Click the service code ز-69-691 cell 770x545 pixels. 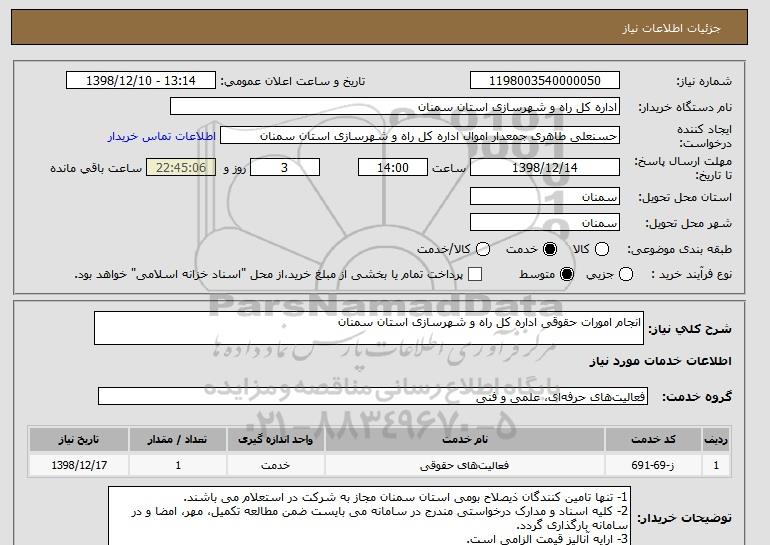click(x=653, y=465)
